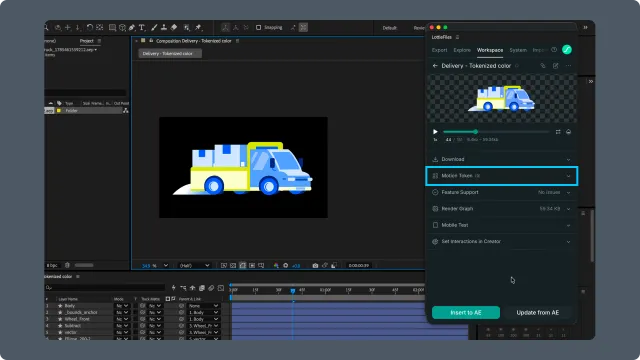Expand the Render Graph section

(502, 209)
